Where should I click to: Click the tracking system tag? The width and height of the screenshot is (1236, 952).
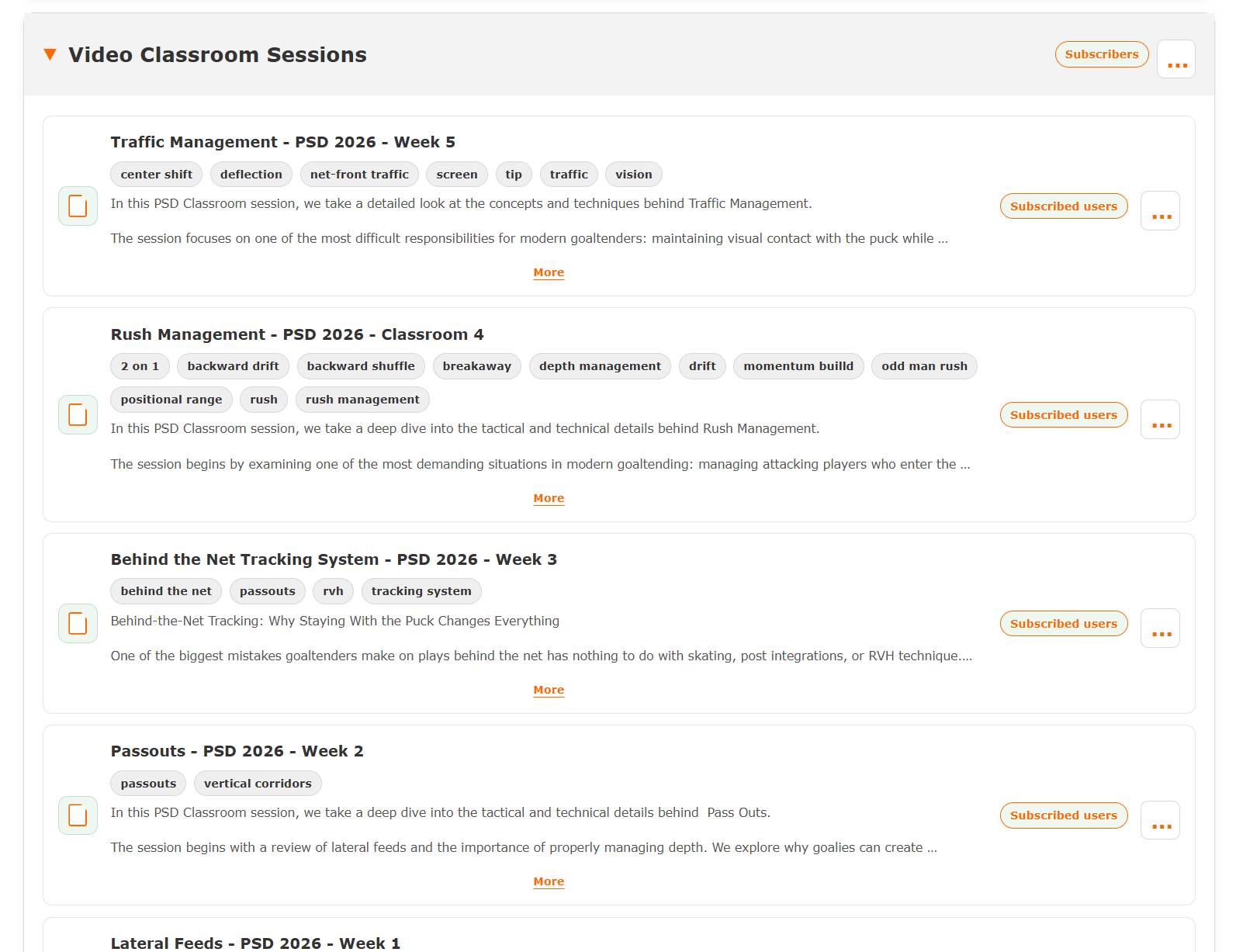click(421, 591)
